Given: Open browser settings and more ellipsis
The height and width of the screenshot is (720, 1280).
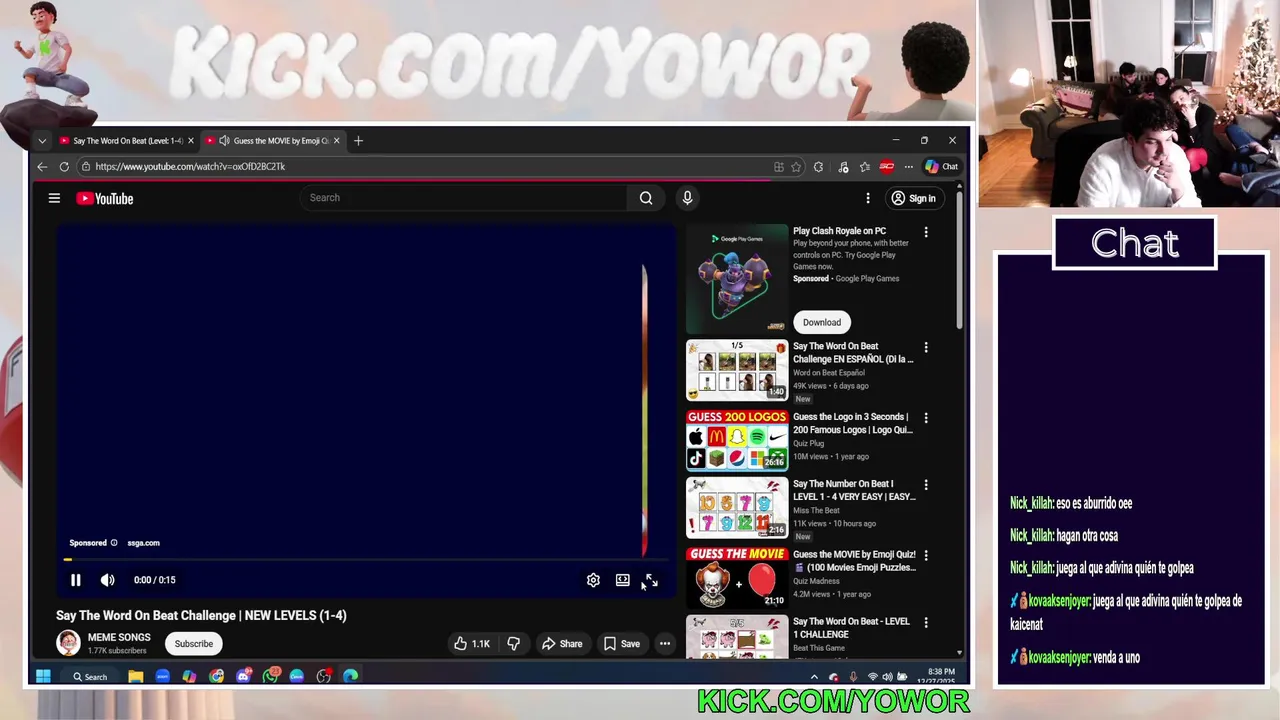Looking at the screenshot, I should 908,167.
